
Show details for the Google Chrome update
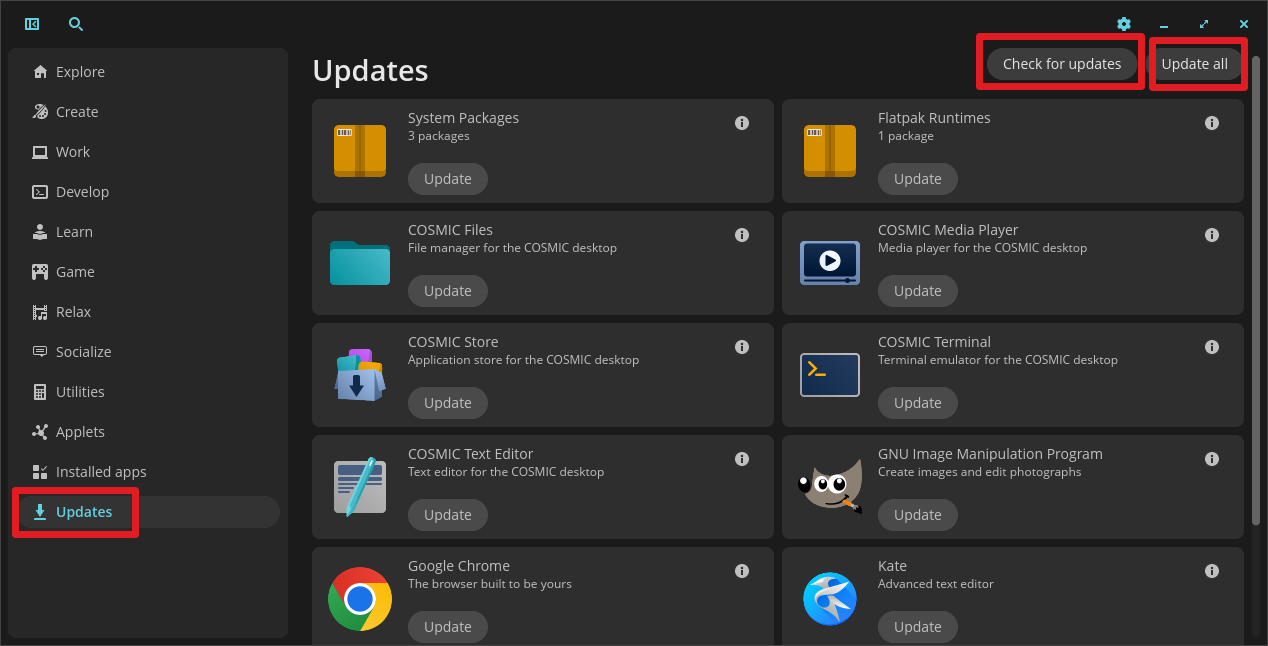[x=742, y=570]
